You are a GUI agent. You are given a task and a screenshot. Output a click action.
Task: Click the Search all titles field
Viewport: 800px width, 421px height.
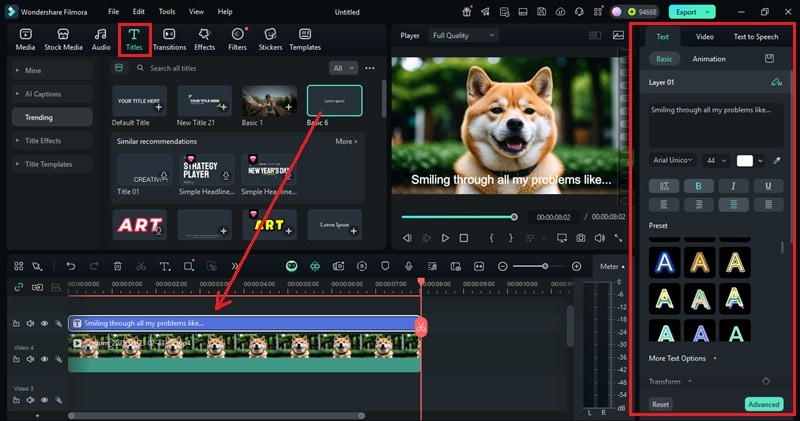pyautogui.click(x=230, y=68)
